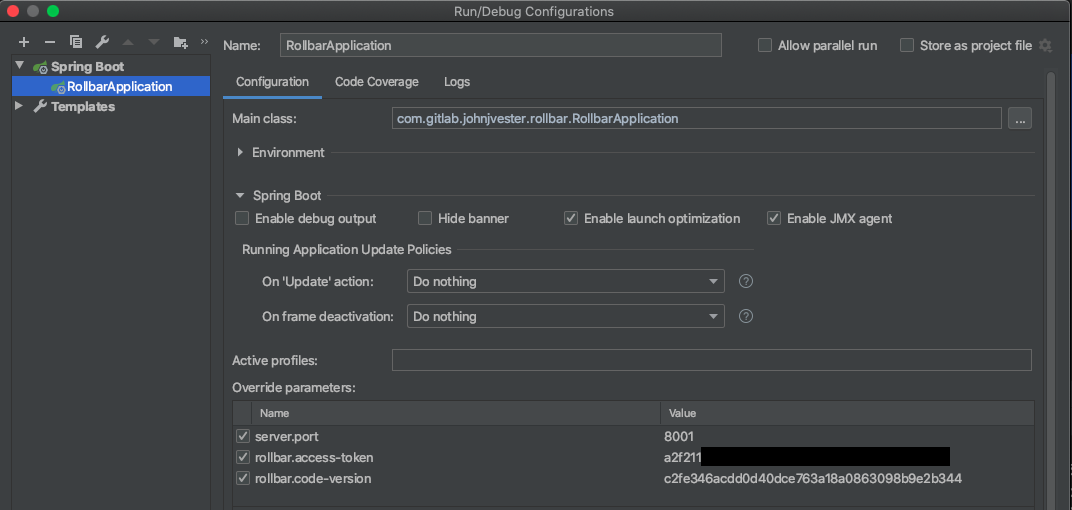The height and width of the screenshot is (510, 1072).
Task: Click the Copy Configuration icon
Action: click(x=76, y=42)
